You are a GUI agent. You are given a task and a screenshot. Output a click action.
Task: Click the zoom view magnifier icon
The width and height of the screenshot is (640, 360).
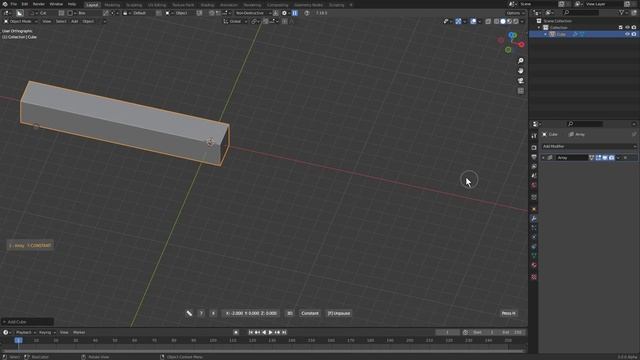[521, 61]
